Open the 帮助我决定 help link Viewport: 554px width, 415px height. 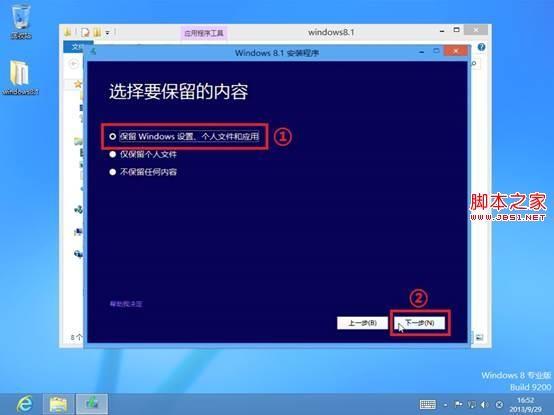126,304
